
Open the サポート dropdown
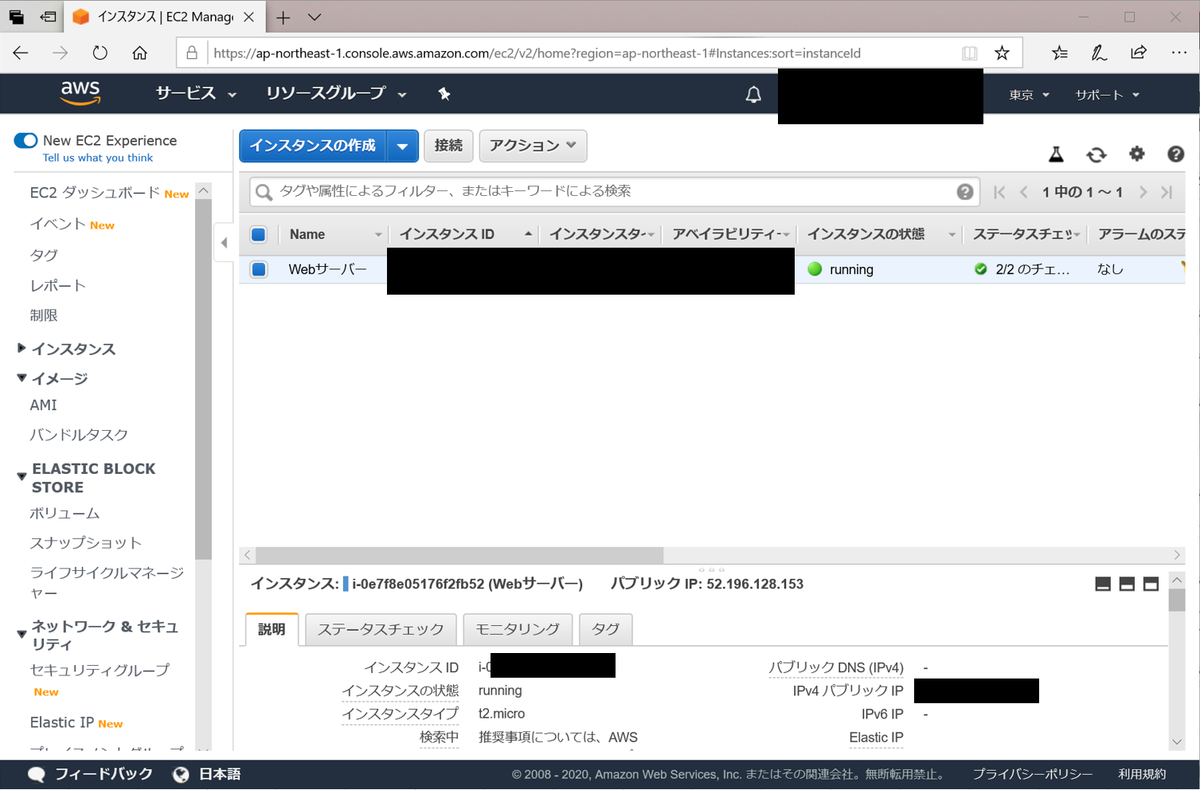pos(1107,94)
